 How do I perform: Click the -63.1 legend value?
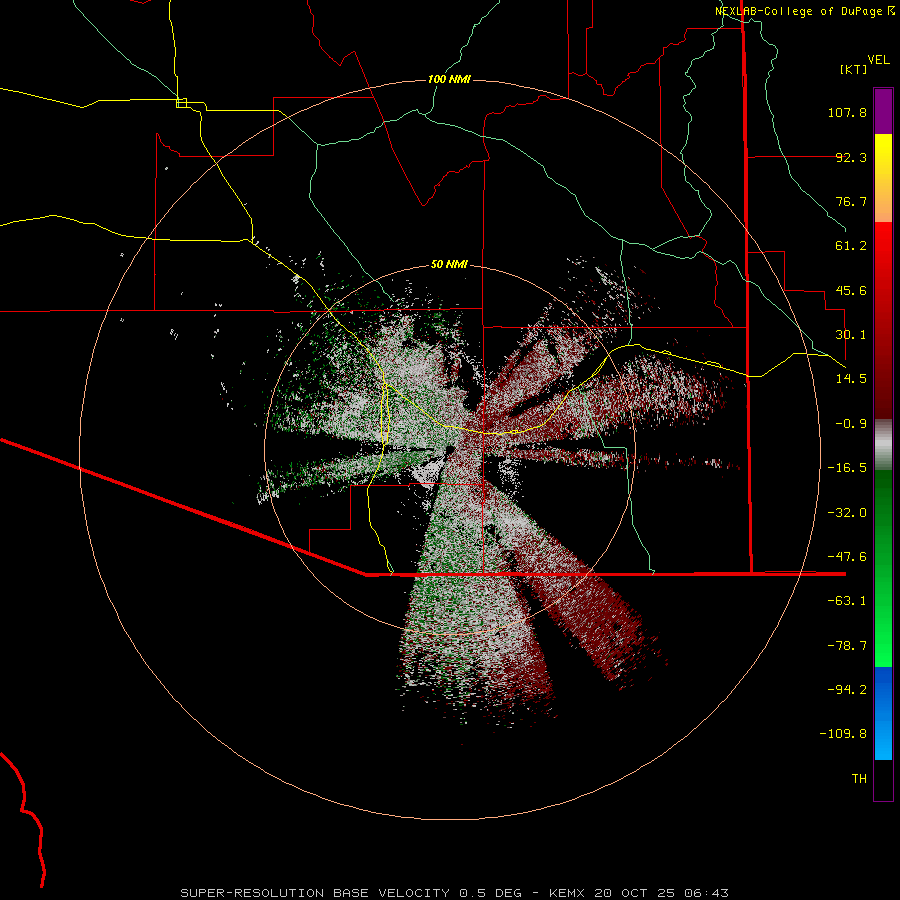[847, 601]
